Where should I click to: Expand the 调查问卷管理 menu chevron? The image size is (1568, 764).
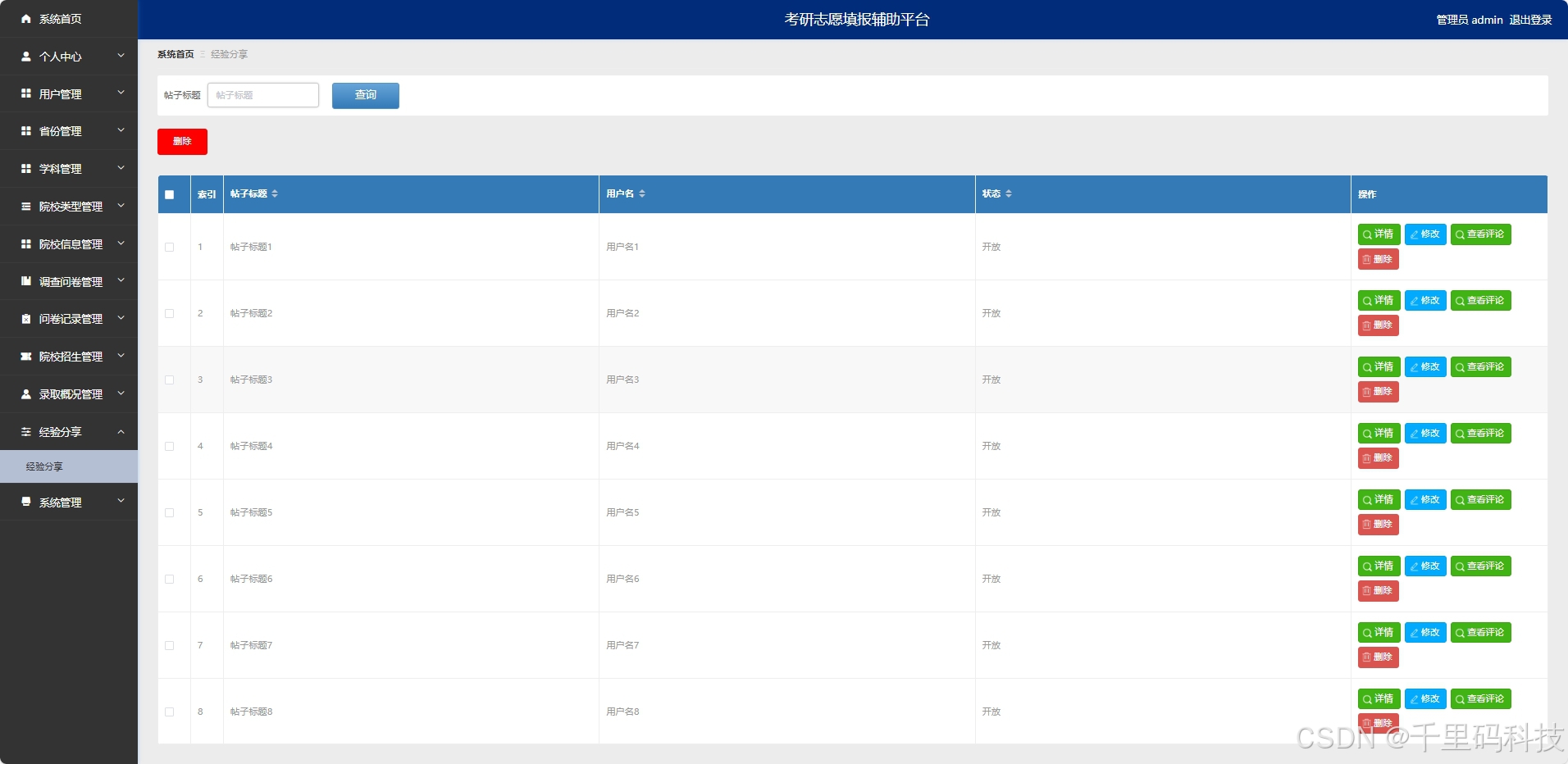(x=121, y=280)
